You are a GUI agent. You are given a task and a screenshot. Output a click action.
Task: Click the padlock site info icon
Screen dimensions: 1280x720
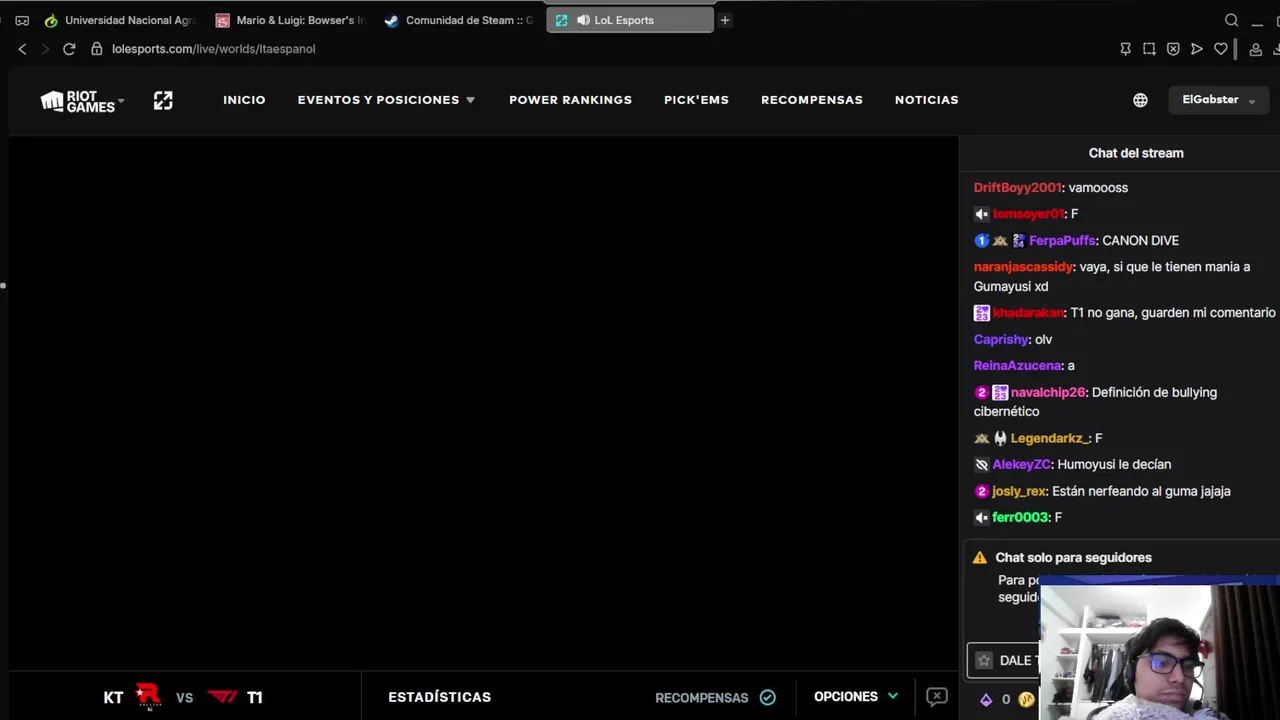(96, 49)
